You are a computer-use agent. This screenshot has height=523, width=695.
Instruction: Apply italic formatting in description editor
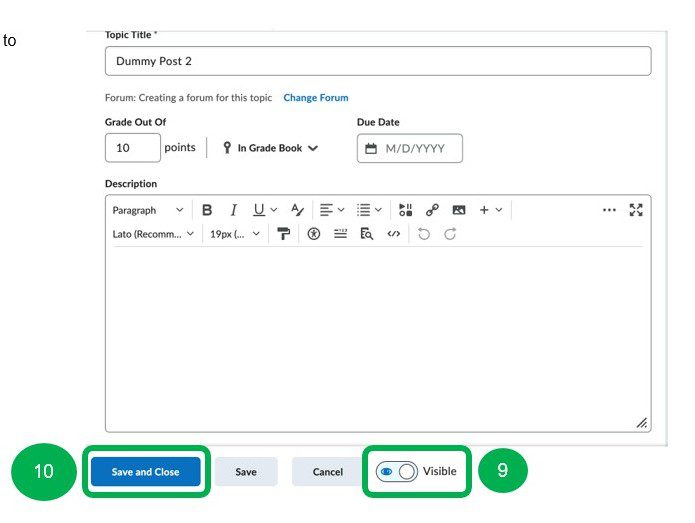point(233,210)
